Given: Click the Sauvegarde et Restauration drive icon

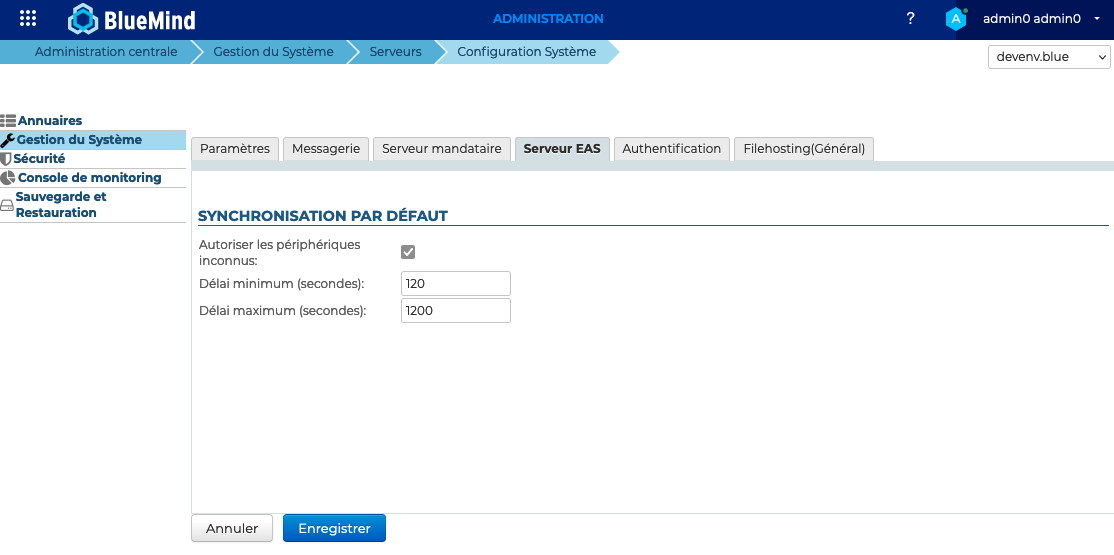Looking at the screenshot, I should click(x=7, y=206).
